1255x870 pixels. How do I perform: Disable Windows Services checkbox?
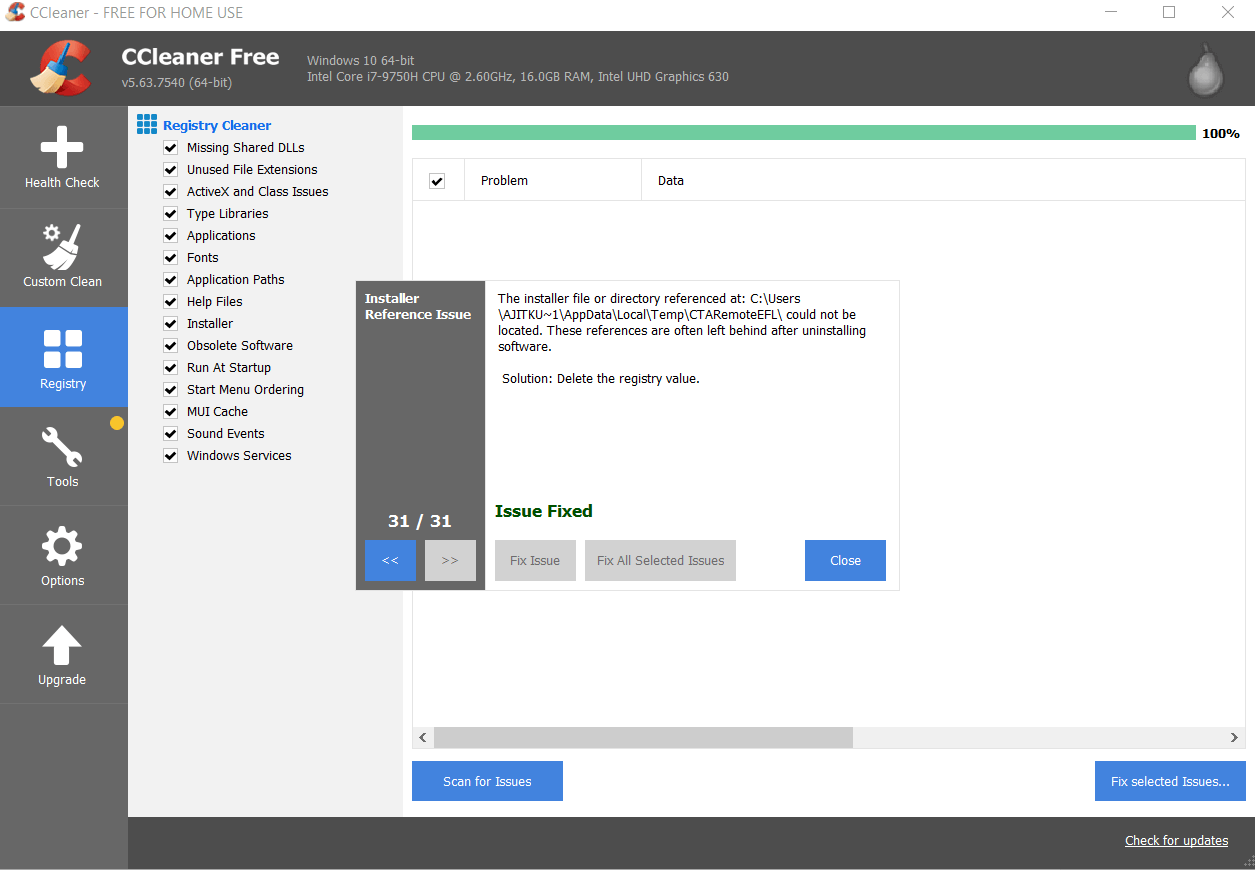pos(171,456)
